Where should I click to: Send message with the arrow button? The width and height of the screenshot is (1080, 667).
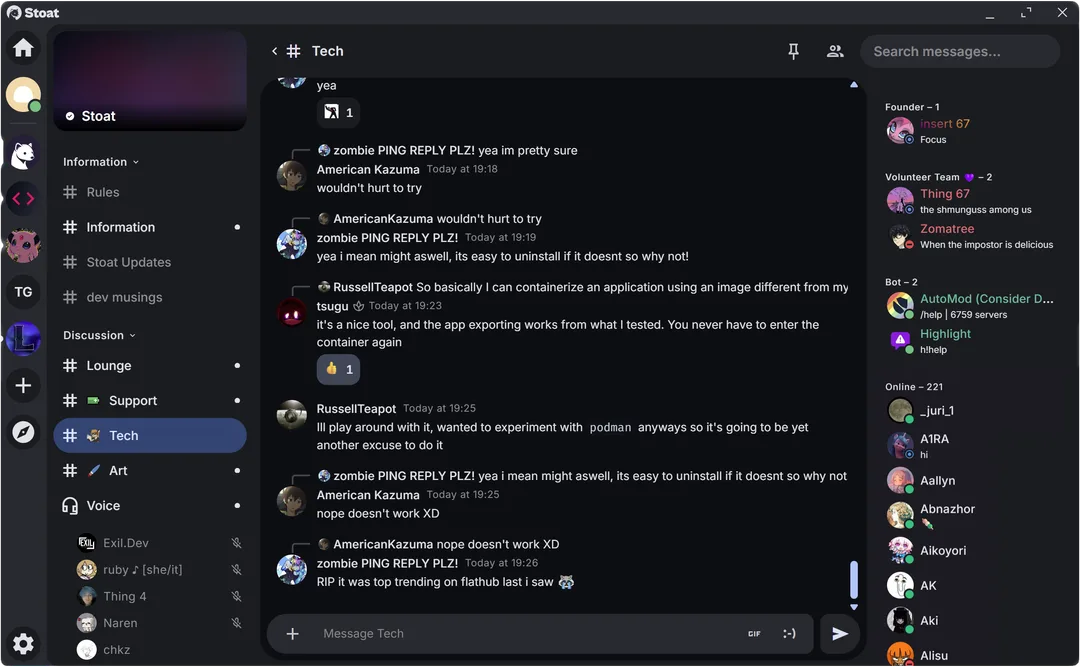[840, 633]
